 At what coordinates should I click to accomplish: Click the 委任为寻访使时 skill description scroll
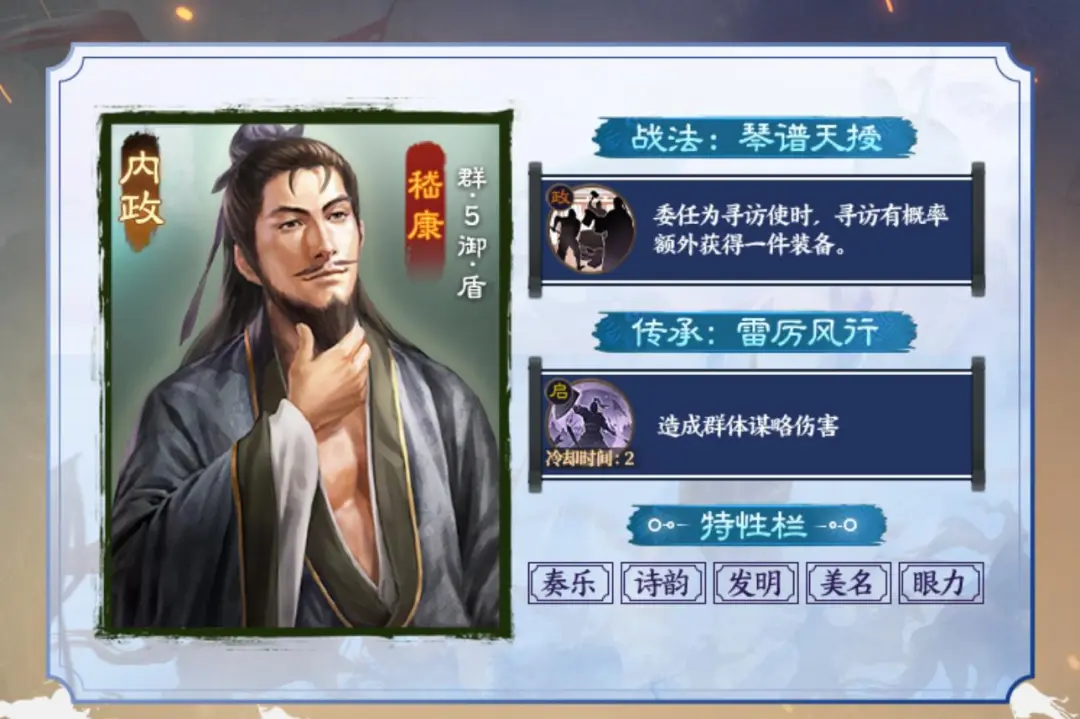pos(756,230)
